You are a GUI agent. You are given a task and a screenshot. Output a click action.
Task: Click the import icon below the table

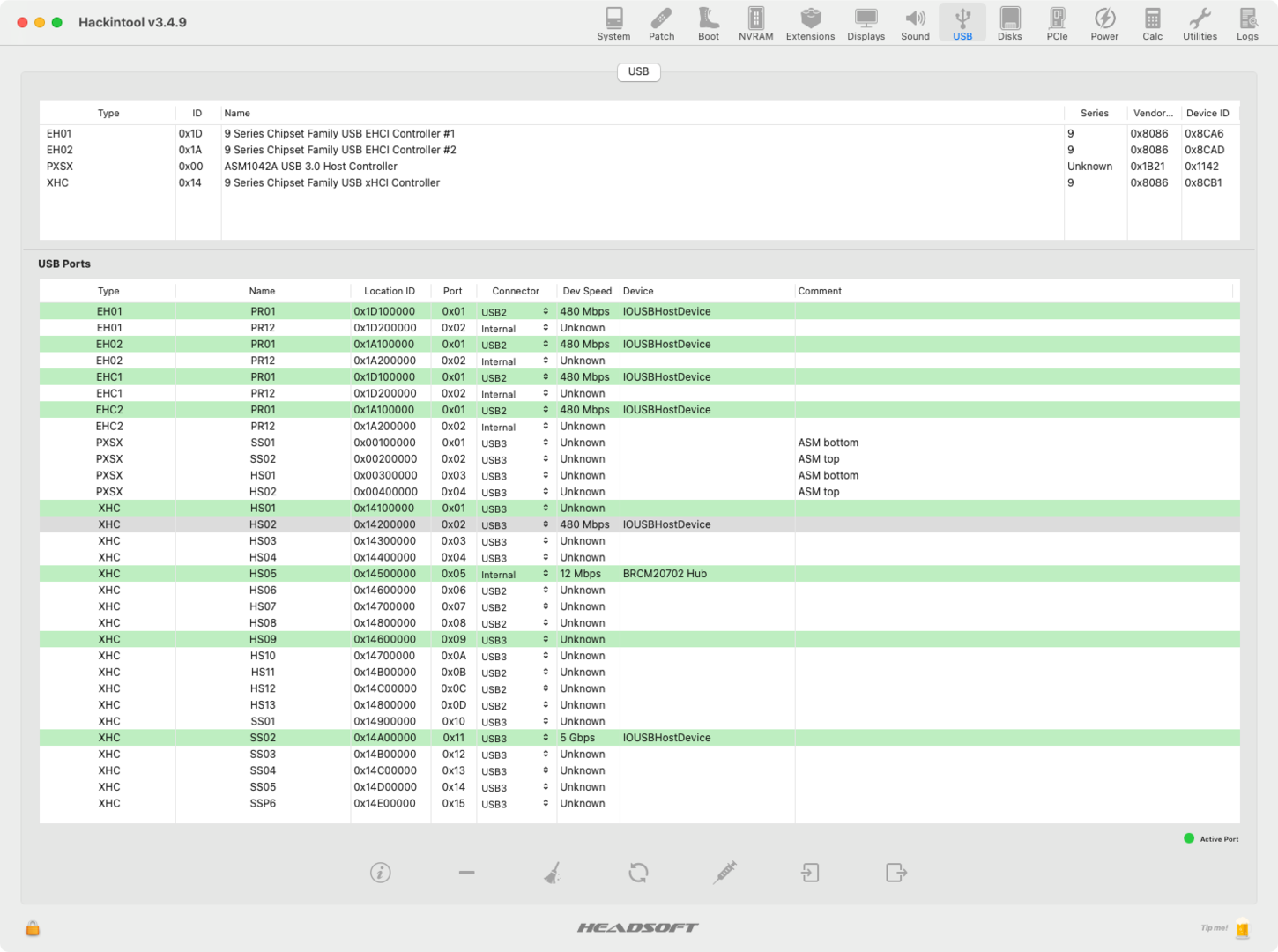pyautogui.click(x=811, y=873)
